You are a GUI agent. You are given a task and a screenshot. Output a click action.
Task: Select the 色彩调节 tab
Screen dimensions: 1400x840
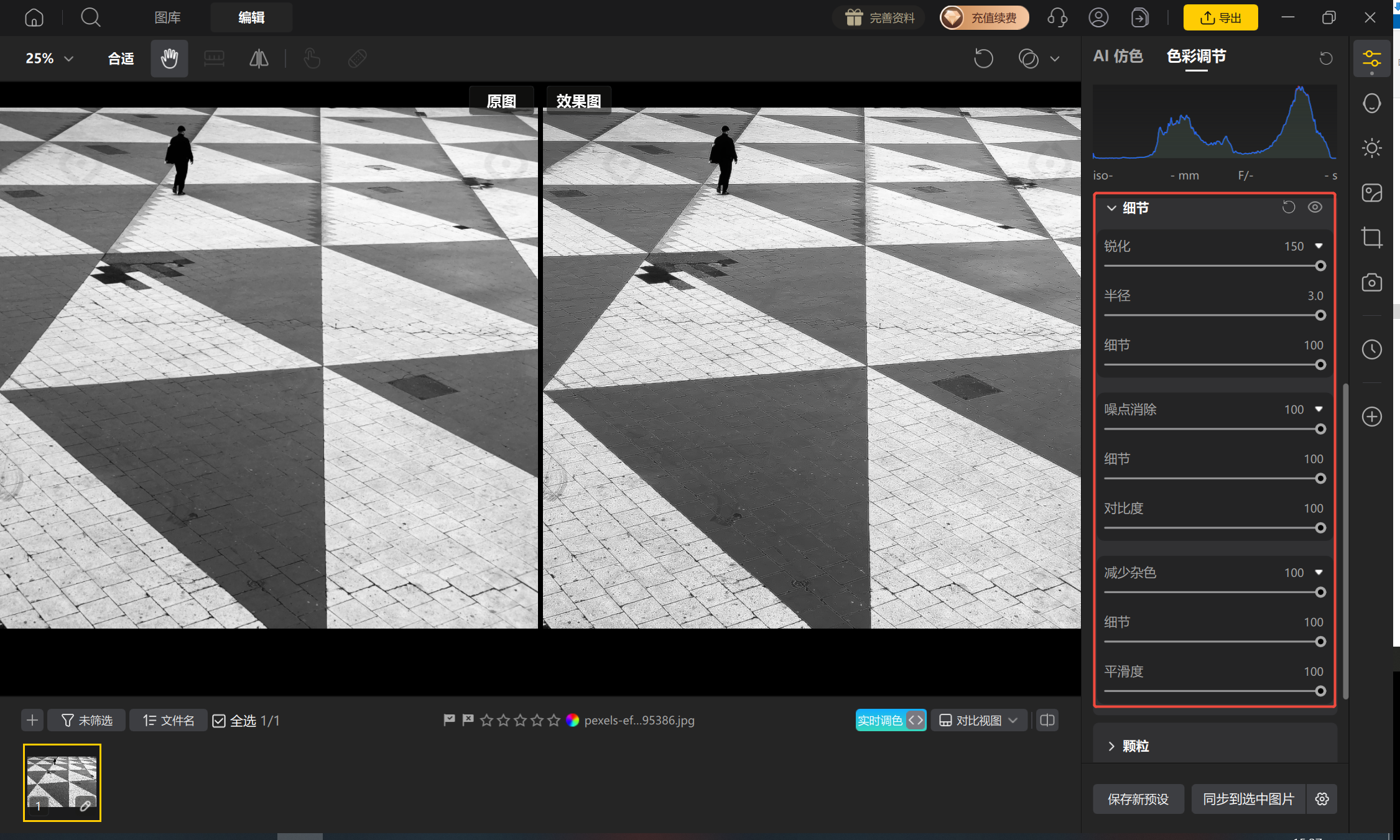[1196, 56]
